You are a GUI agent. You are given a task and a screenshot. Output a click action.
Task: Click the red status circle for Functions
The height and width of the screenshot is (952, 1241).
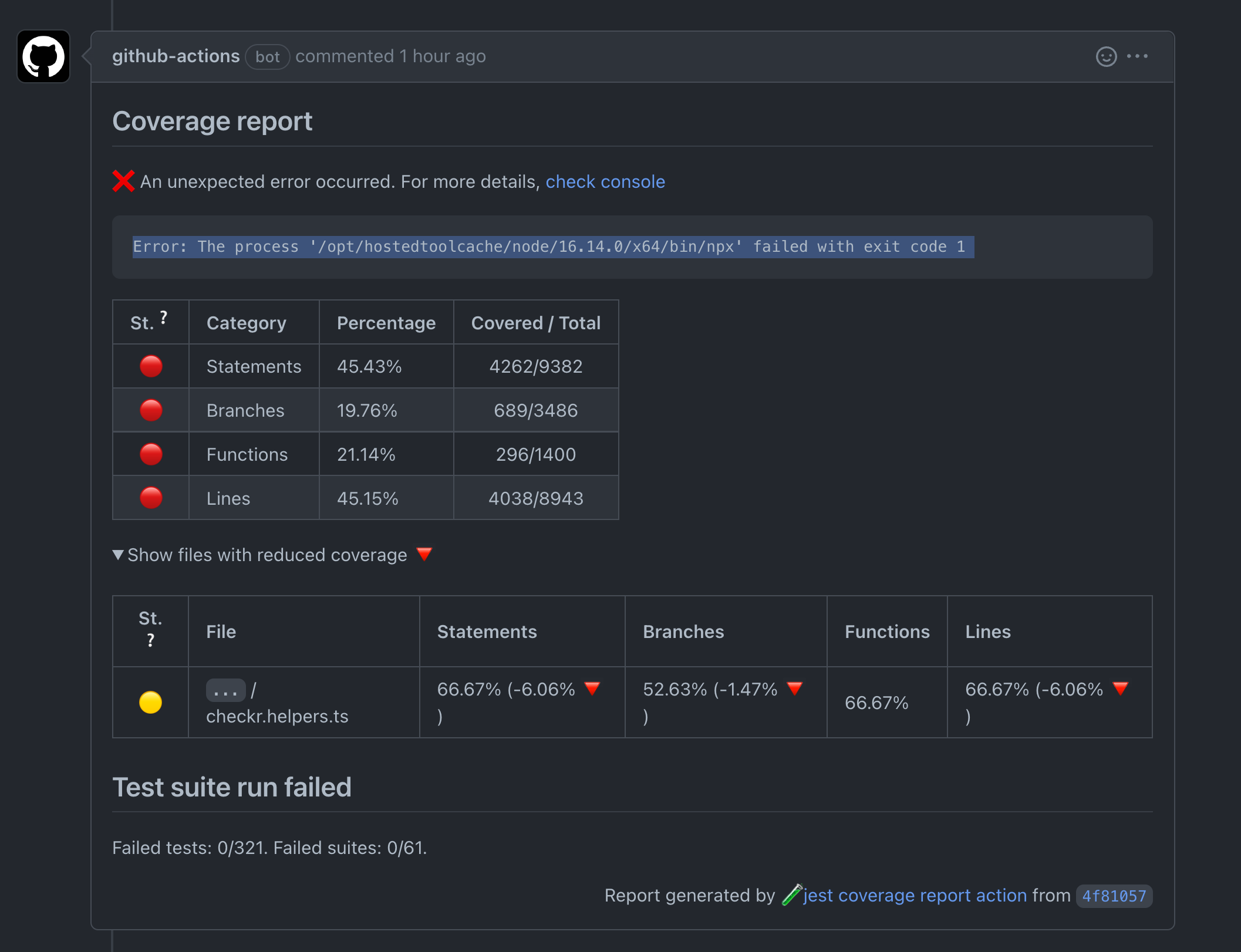pyautogui.click(x=151, y=454)
